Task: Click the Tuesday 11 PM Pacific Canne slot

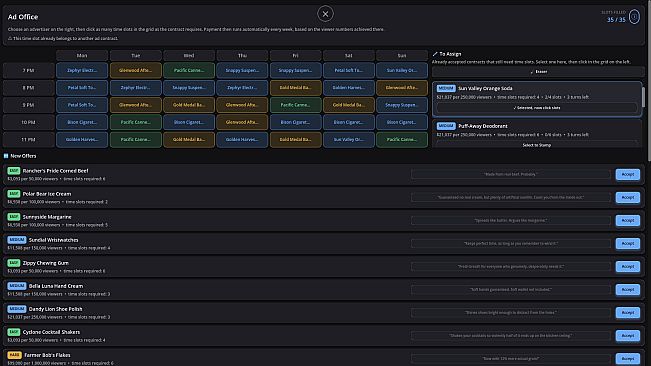Action: coord(135,140)
